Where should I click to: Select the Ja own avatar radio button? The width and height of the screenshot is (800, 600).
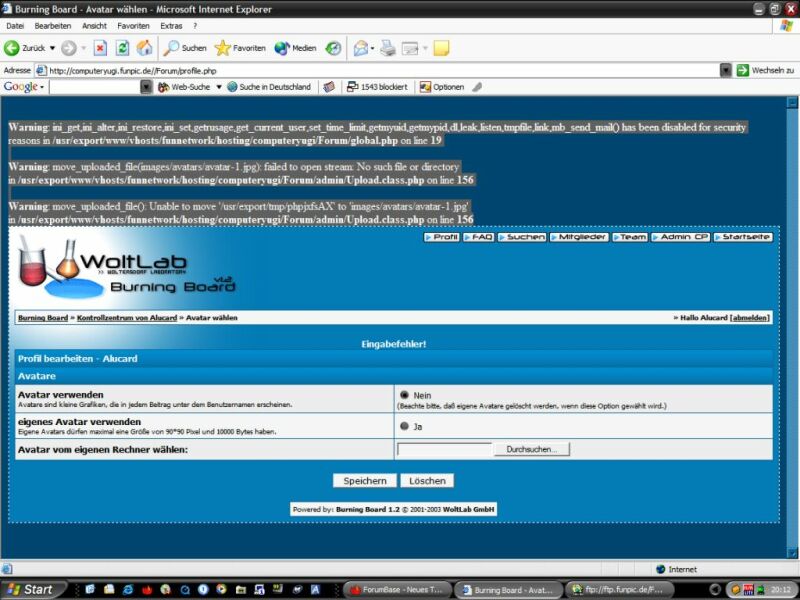[x=405, y=426]
